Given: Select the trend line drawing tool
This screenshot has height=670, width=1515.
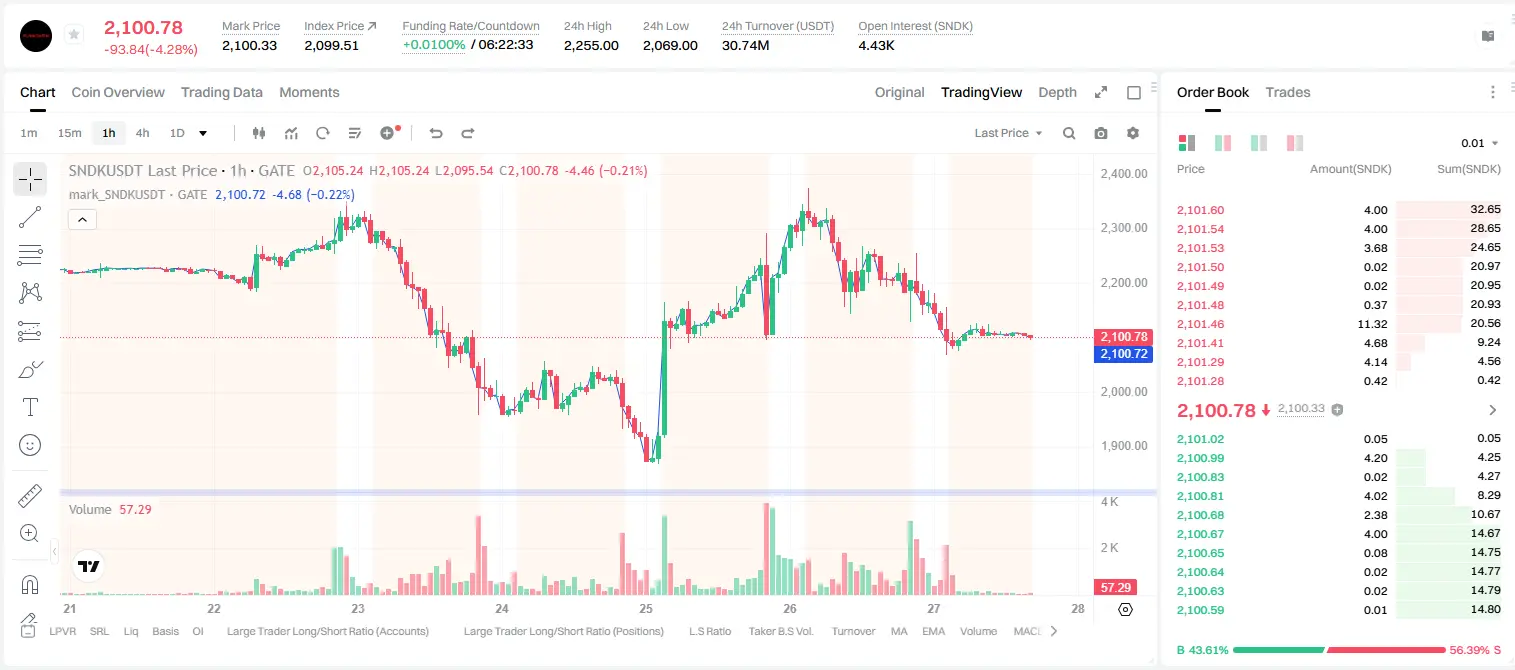Looking at the screenshot, I should pyautogui.click(x=30, y=217).
